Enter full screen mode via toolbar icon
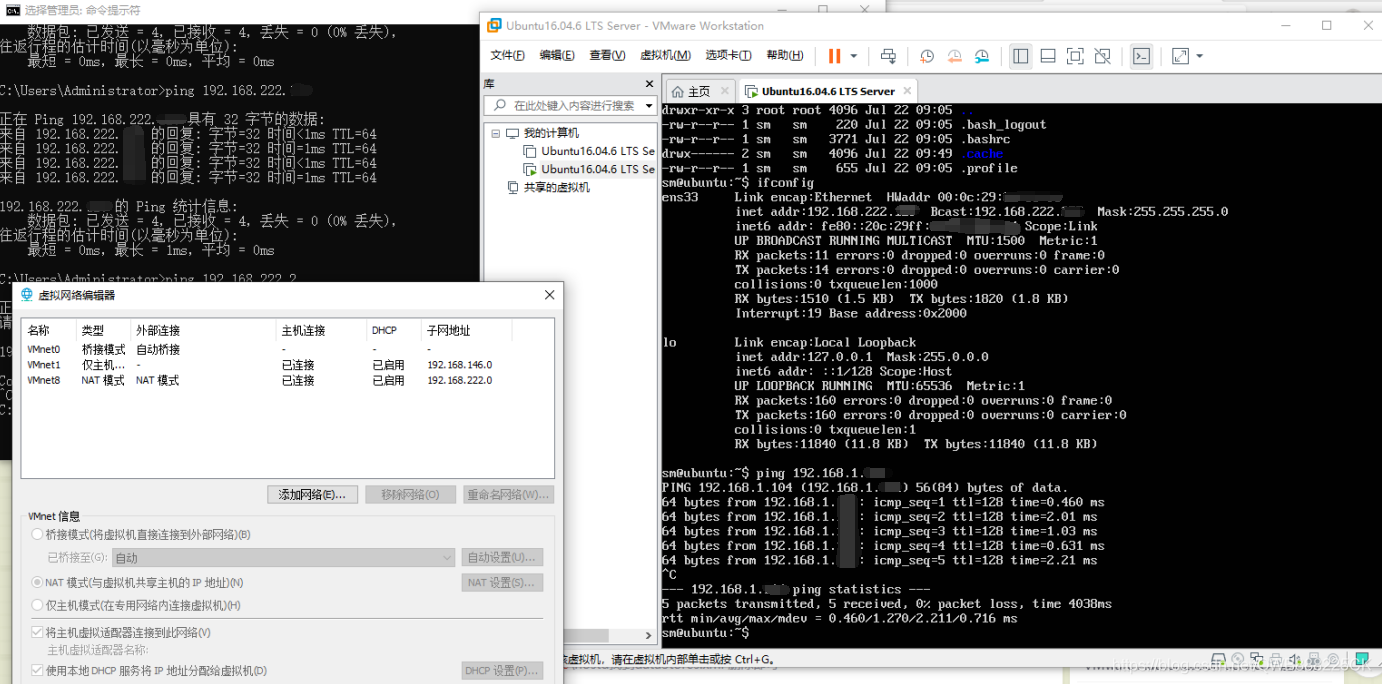 1075,56
